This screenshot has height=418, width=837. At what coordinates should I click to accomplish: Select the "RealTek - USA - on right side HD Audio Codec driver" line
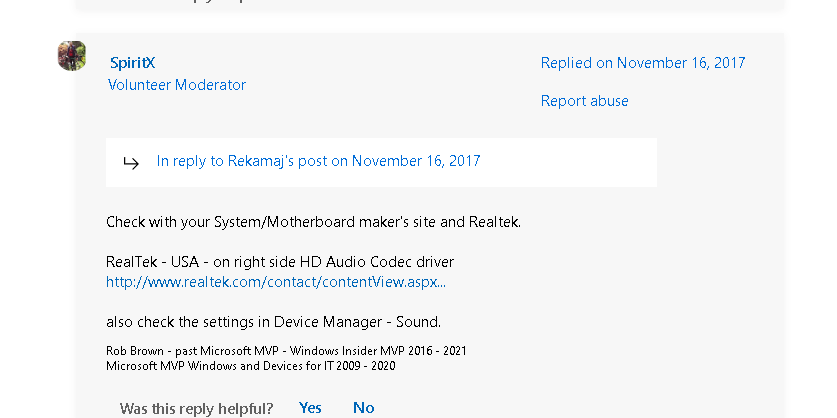(x=280, y=262)
